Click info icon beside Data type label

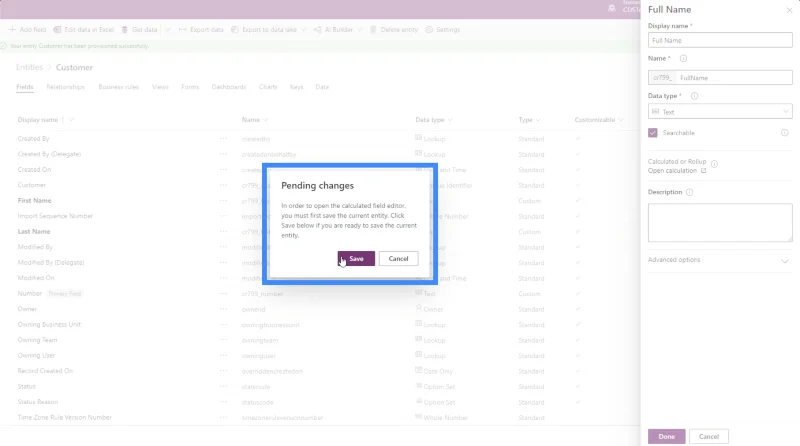(x=694, y=96)
